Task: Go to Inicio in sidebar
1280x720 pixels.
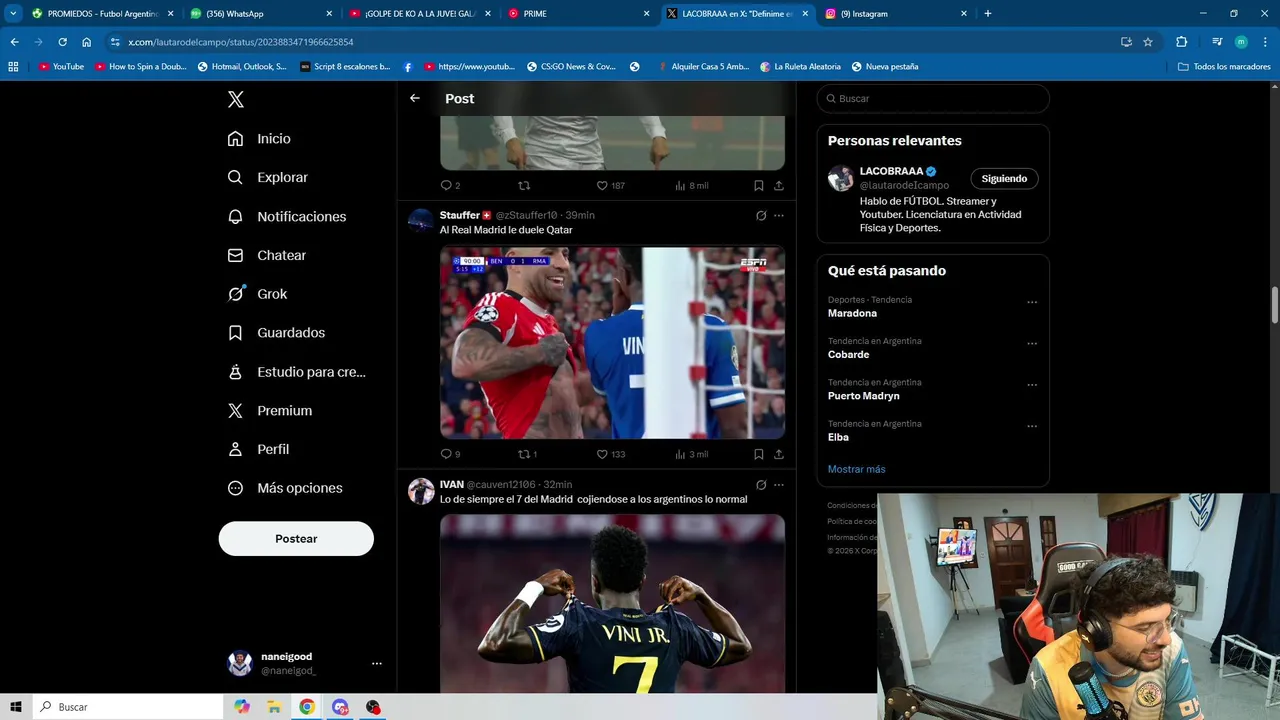Action: [259, 139]
